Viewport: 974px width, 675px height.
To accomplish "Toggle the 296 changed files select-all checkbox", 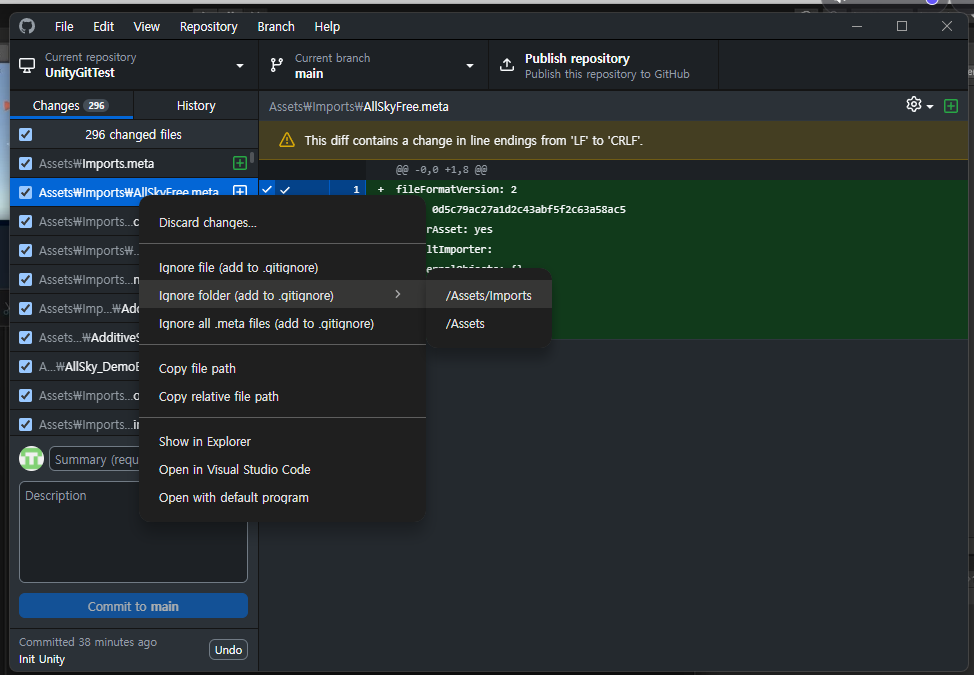I will coord(25,134).
